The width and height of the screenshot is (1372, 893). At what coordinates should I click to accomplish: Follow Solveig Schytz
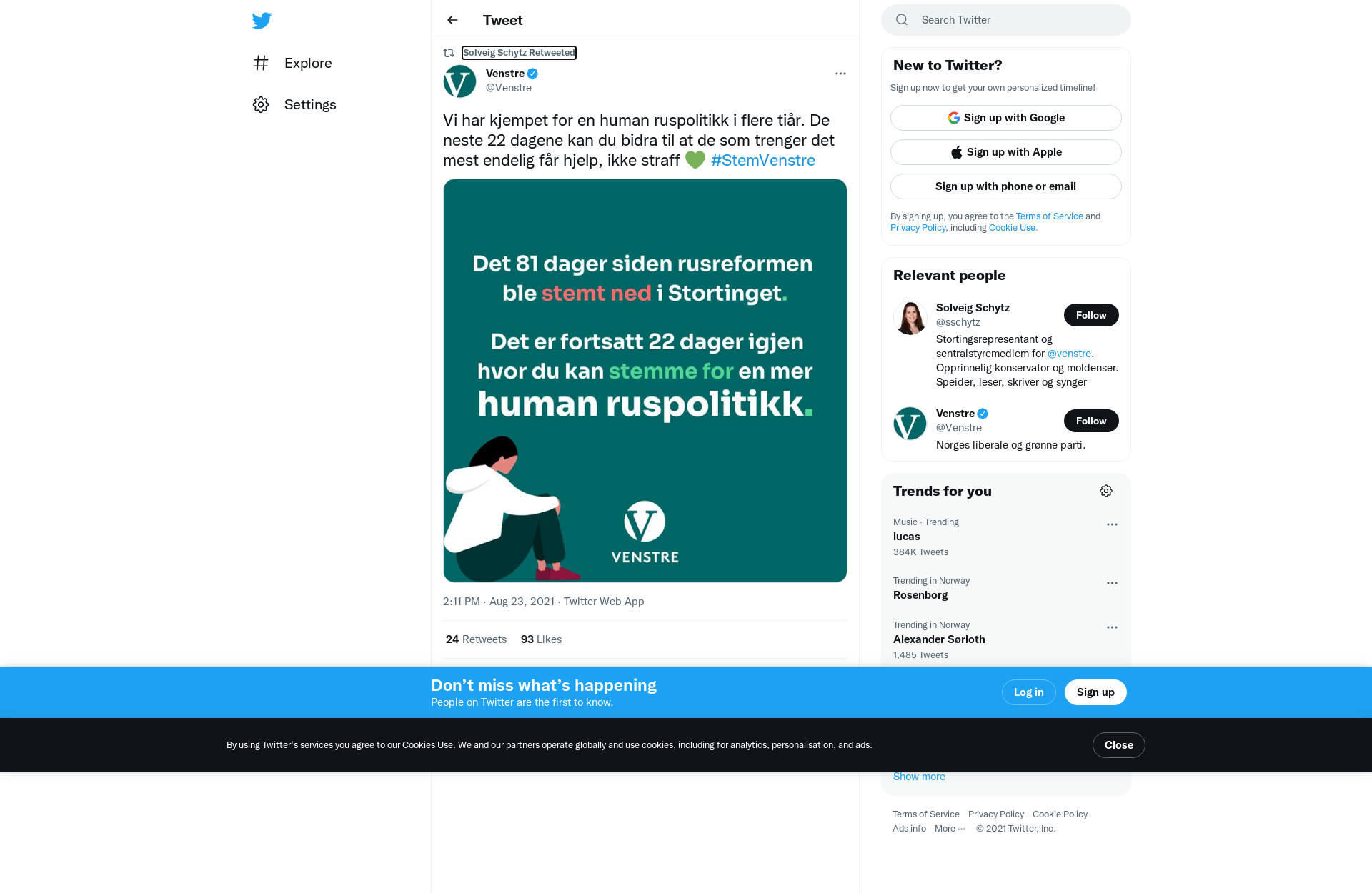pos(1090,315)
